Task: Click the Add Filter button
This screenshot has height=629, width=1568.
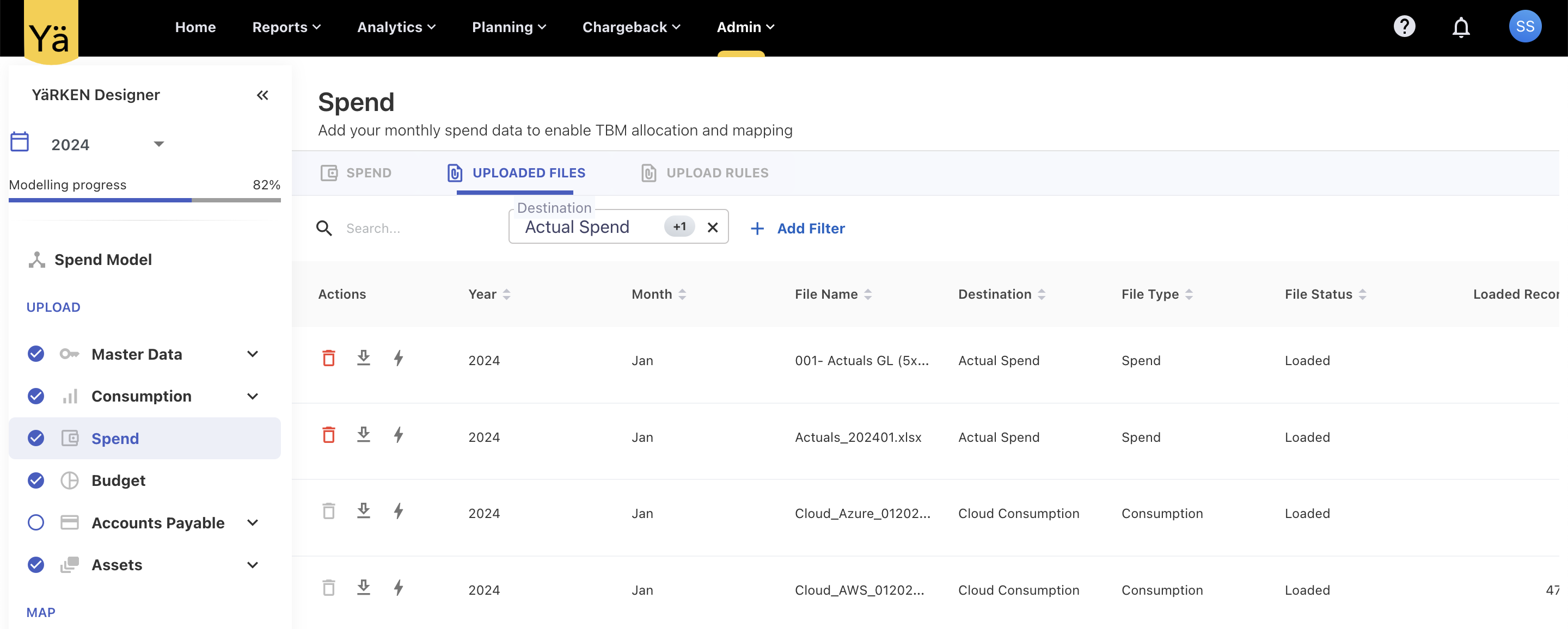Action: [798, 229]
